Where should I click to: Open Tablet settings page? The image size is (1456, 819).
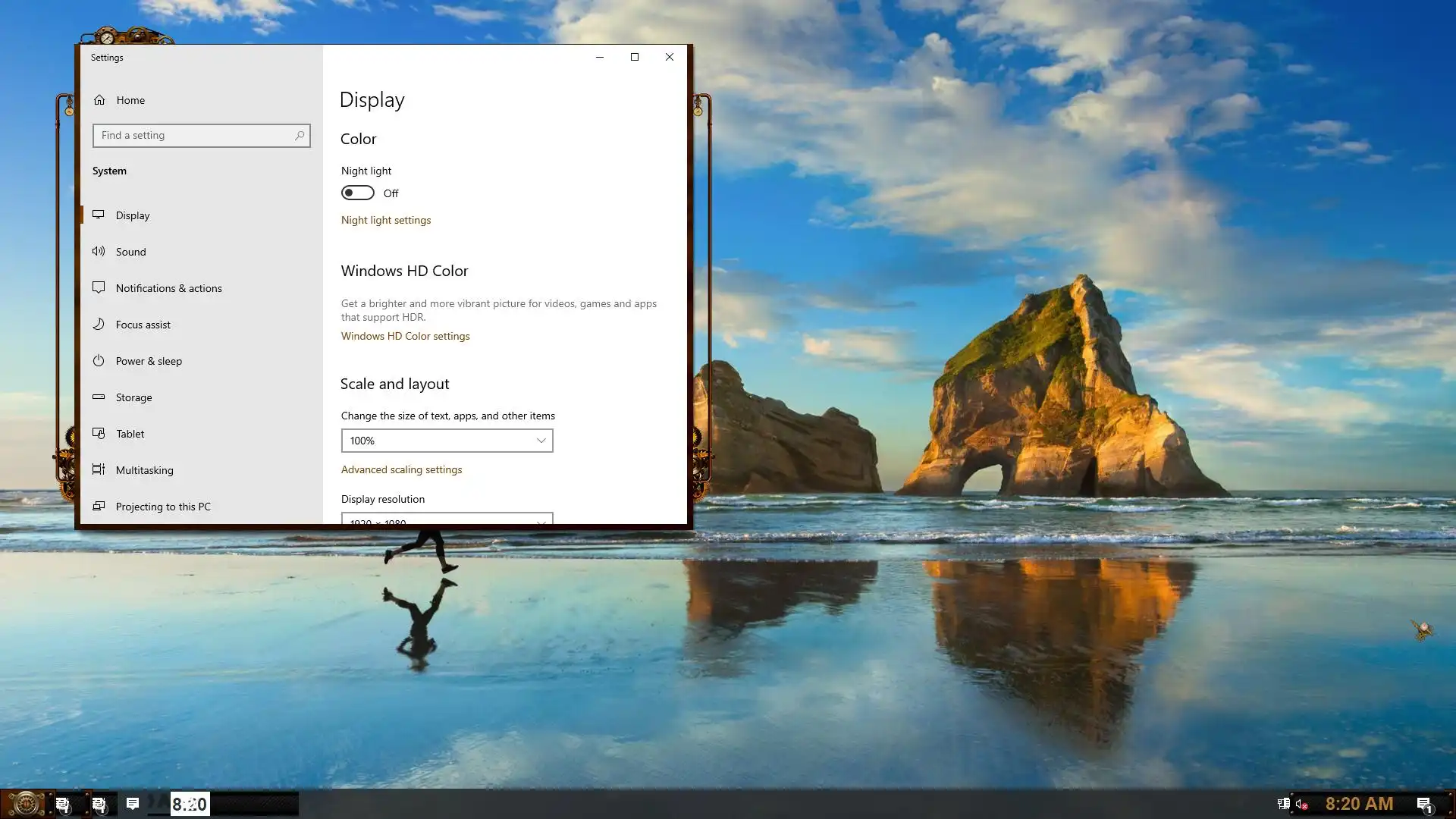tap(130, 434)
